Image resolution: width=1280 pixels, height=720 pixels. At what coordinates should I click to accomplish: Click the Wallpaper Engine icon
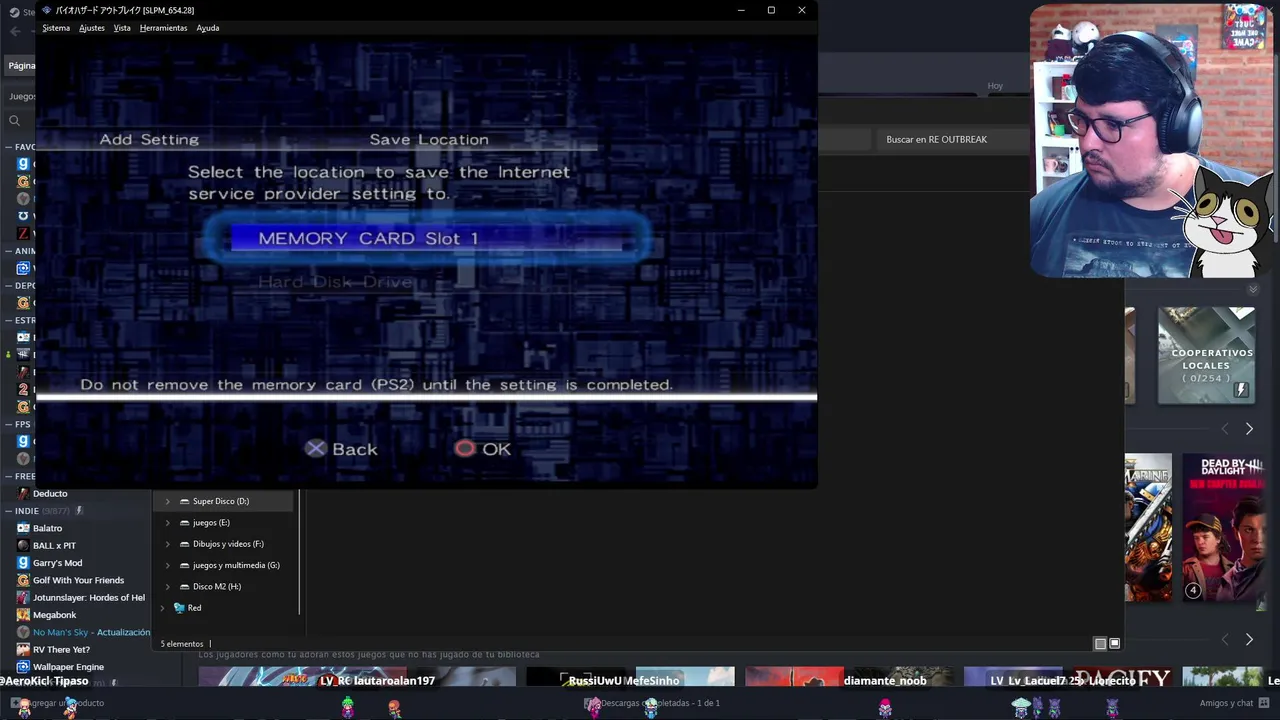tap(23, 667)
